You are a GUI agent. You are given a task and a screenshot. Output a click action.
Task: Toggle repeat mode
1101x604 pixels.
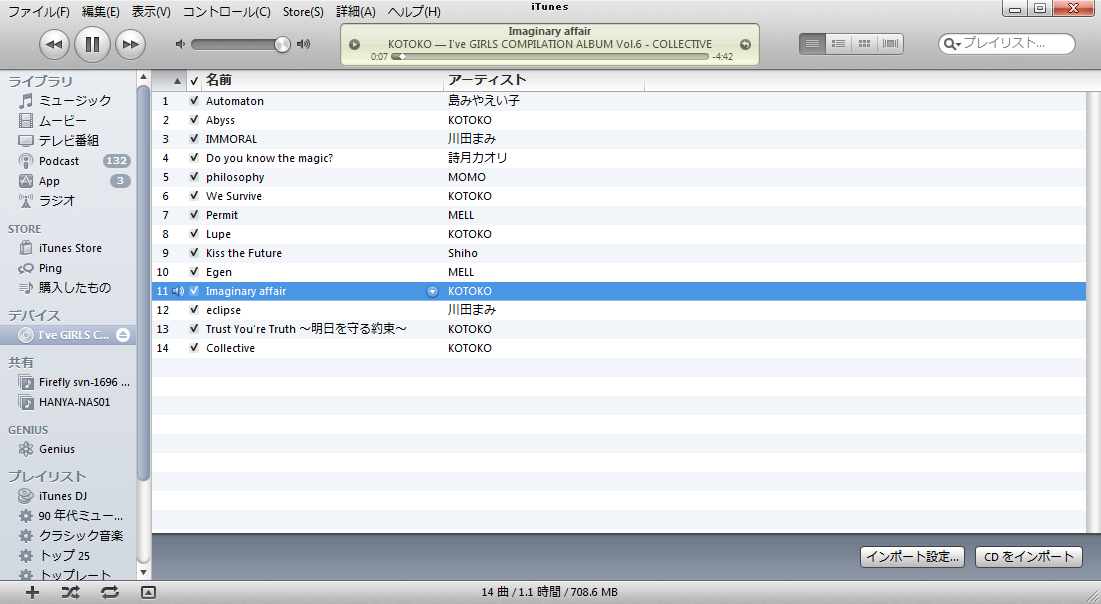[110, 593]
